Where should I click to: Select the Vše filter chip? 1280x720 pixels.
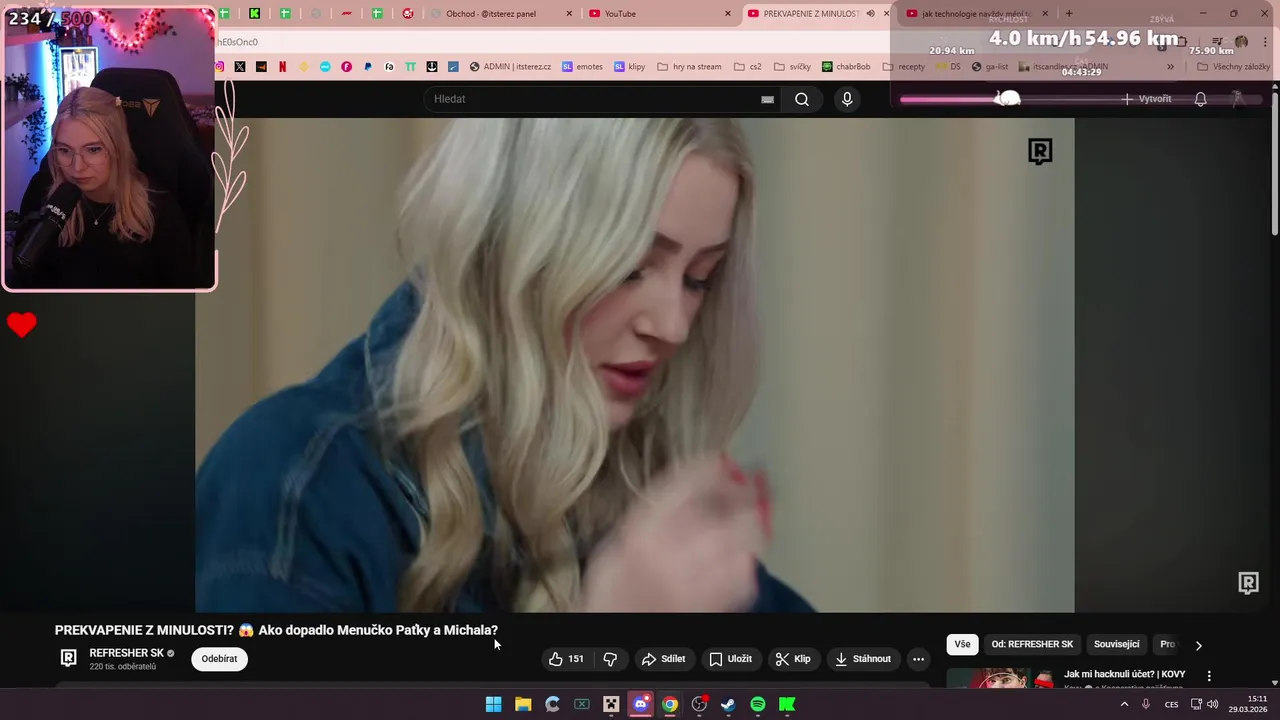[962, 645]
